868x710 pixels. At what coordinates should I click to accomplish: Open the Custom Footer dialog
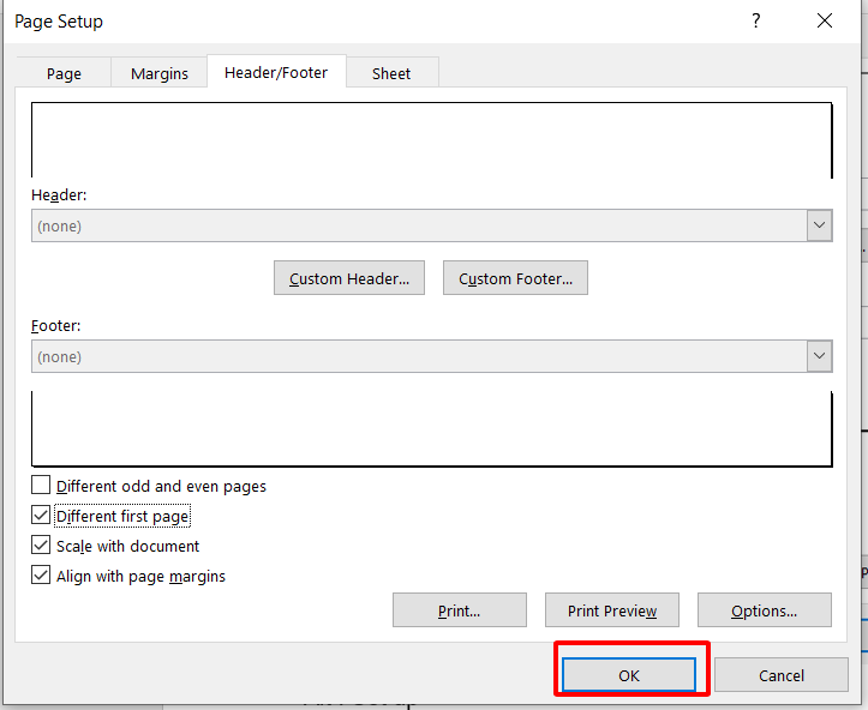[x=515, y=278]
